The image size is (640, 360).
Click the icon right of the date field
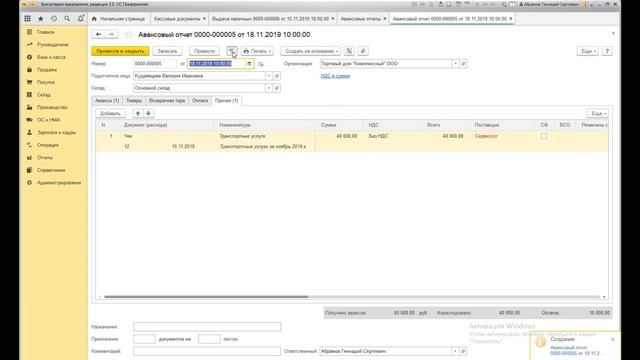click(x=261, y=64)
